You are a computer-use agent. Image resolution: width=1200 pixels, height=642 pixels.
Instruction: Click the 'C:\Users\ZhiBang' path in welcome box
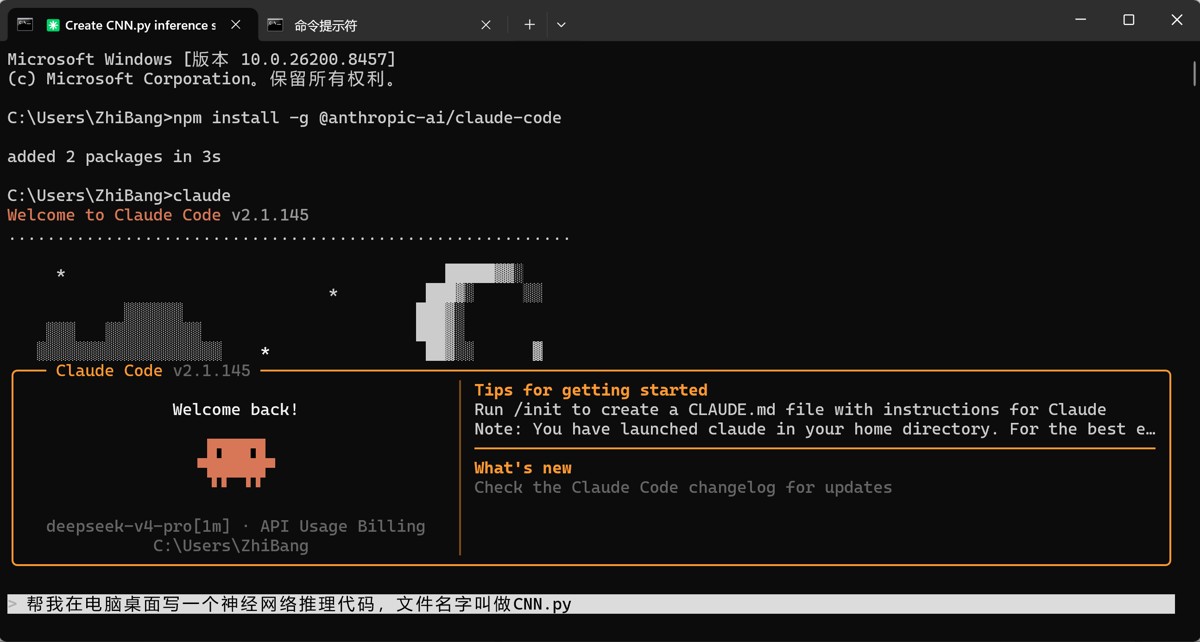click(x=231, y=546)
